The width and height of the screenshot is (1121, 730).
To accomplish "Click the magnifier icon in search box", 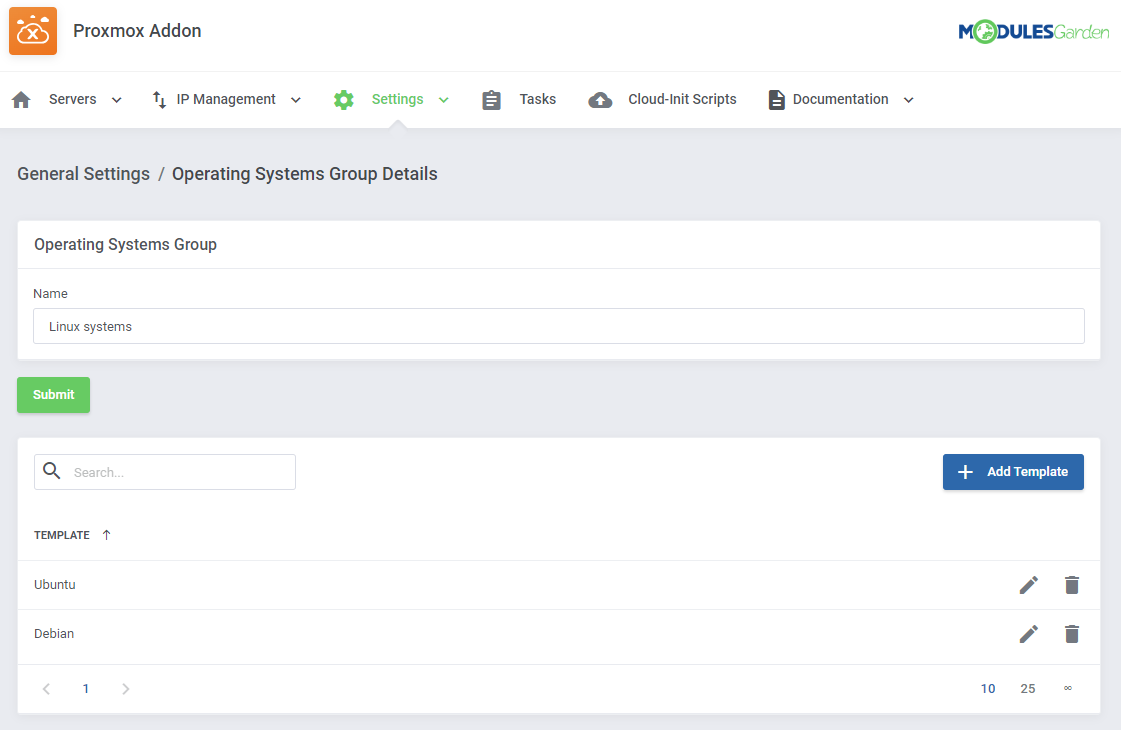I will (51, 470).
